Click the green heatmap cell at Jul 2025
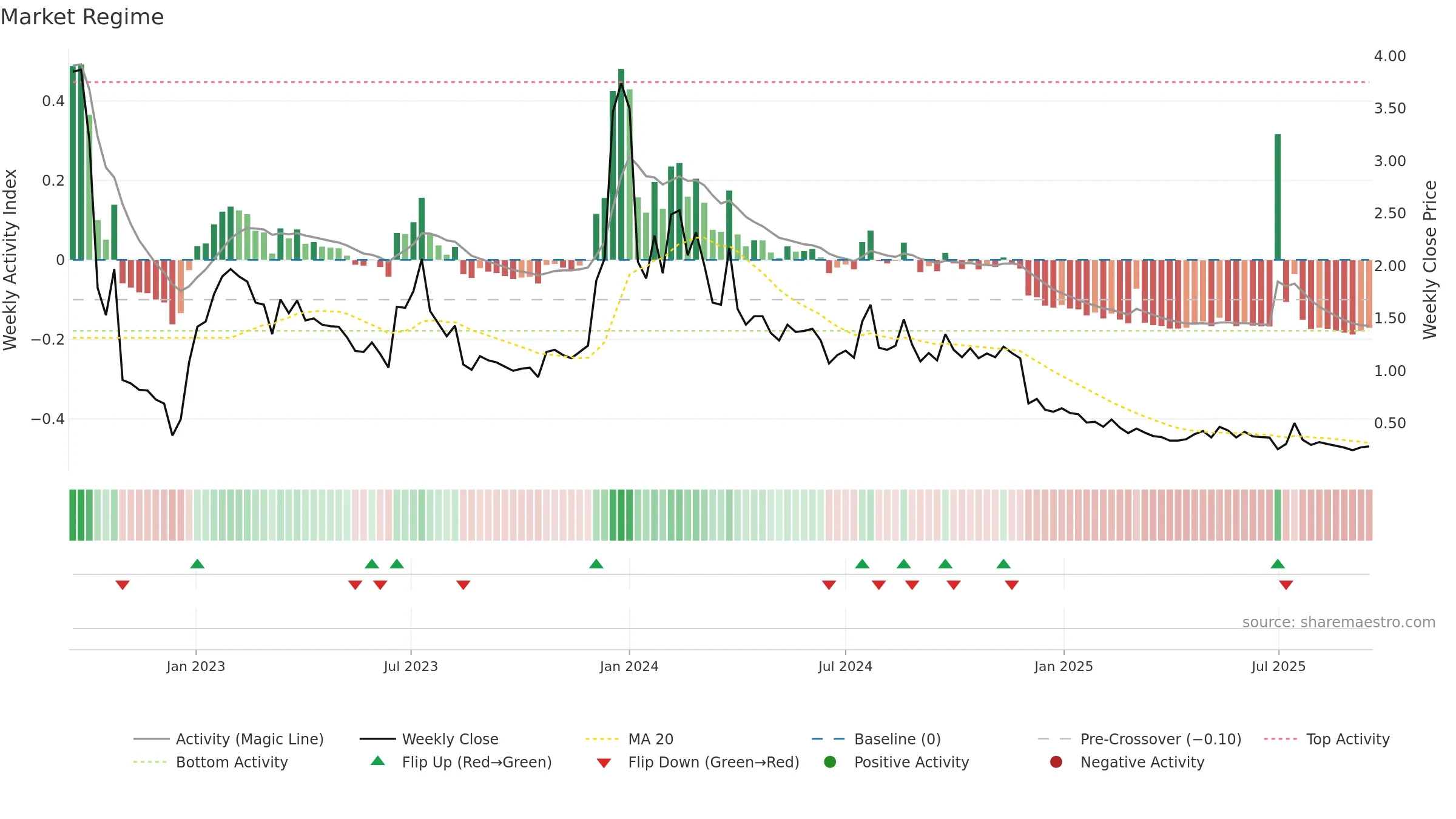 point(1278,515)
